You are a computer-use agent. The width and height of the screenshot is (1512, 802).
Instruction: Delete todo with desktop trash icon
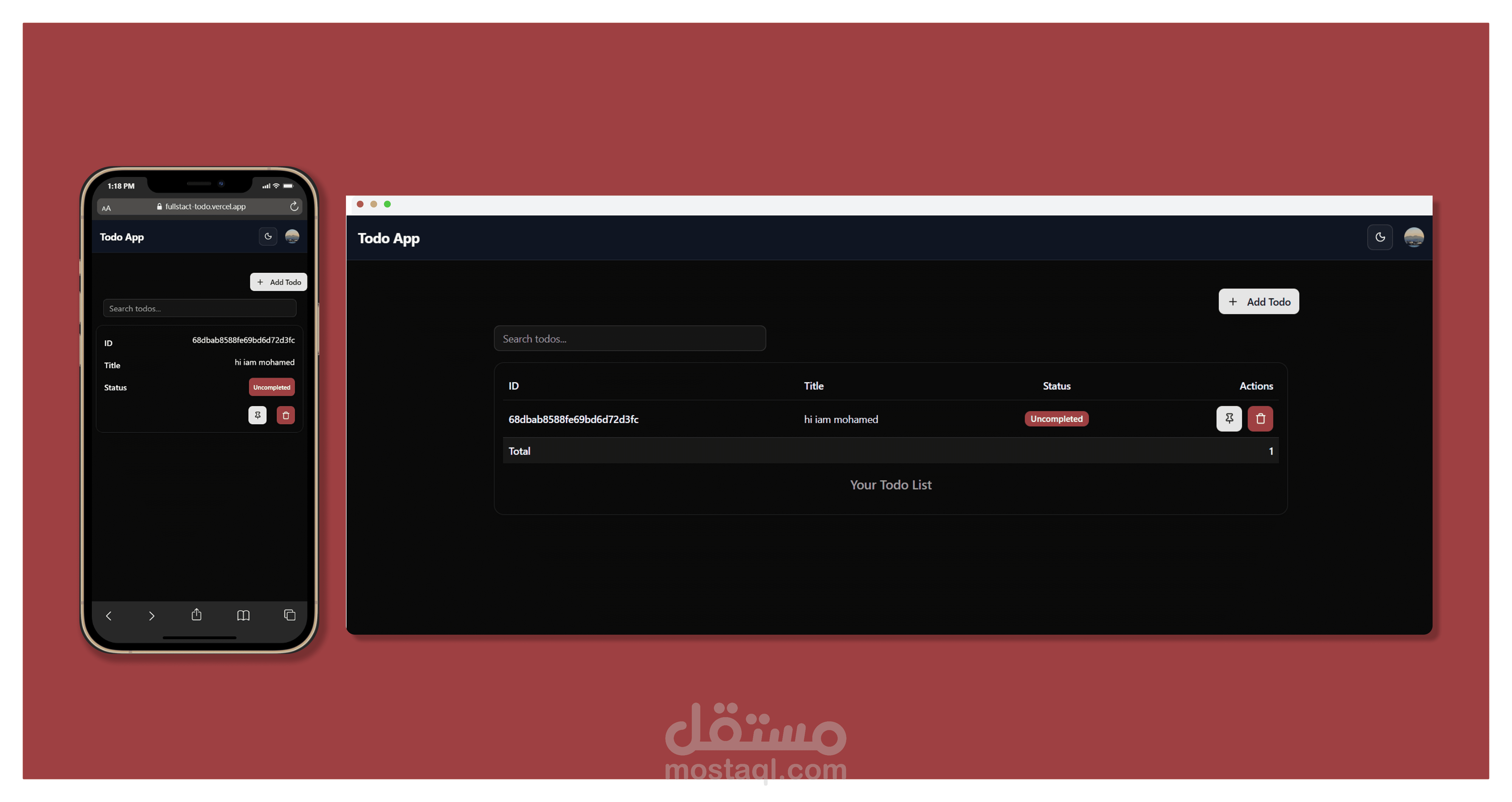(x=1260, y=419)
